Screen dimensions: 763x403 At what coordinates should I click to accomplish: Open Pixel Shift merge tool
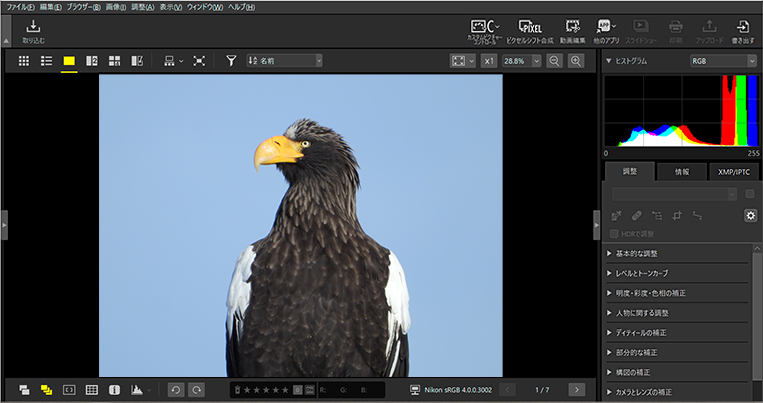[529, 30]
